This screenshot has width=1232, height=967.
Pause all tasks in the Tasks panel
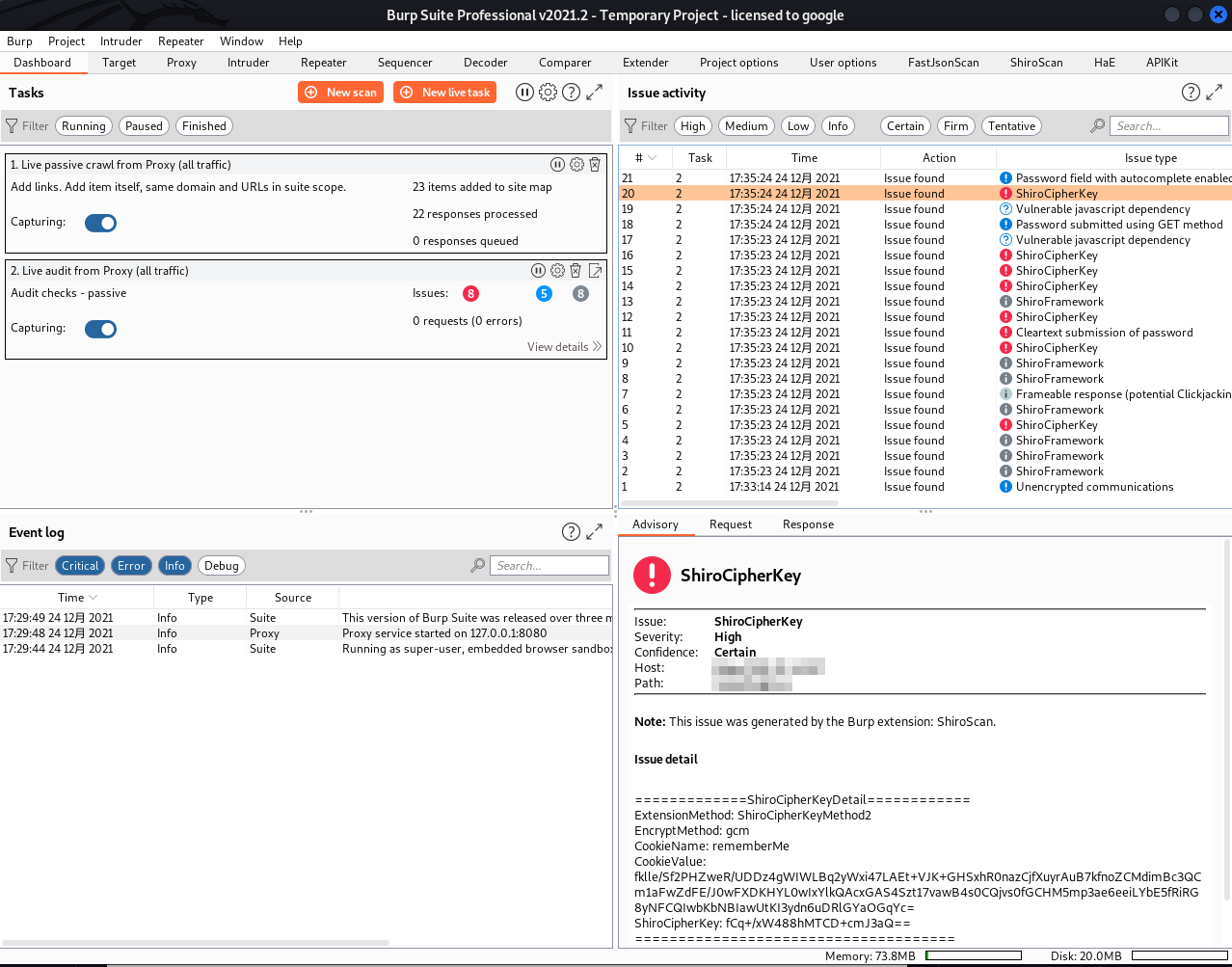(524, 92)
